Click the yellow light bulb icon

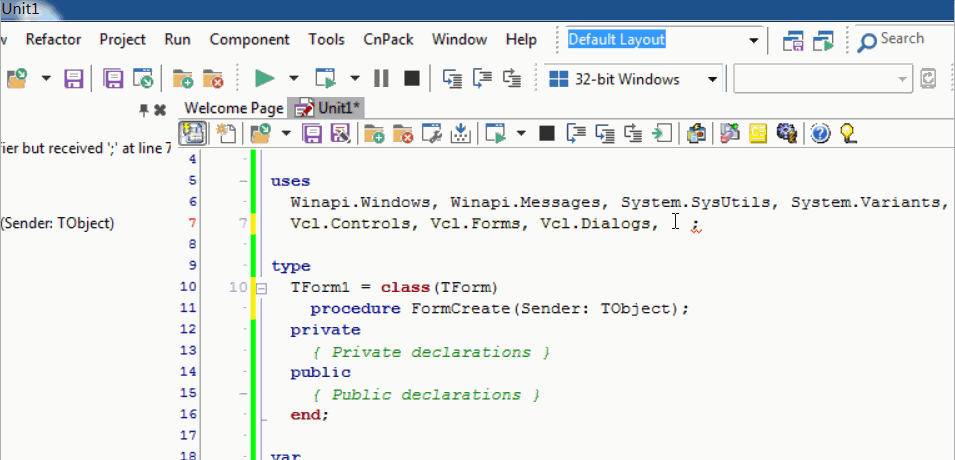pyautogui.click(x=848, y=133)
